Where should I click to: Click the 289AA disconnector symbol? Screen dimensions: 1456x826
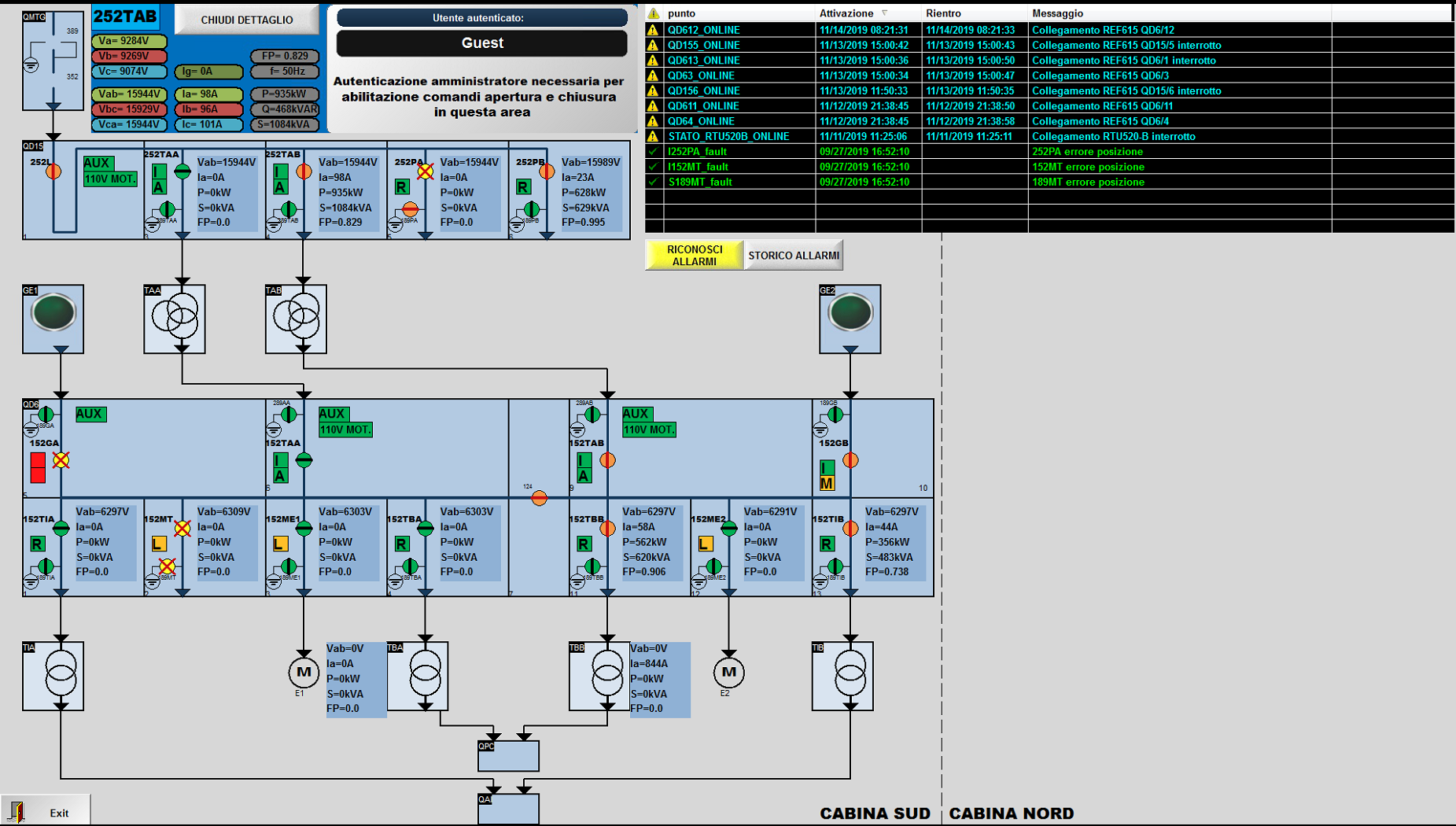point(289,415)
